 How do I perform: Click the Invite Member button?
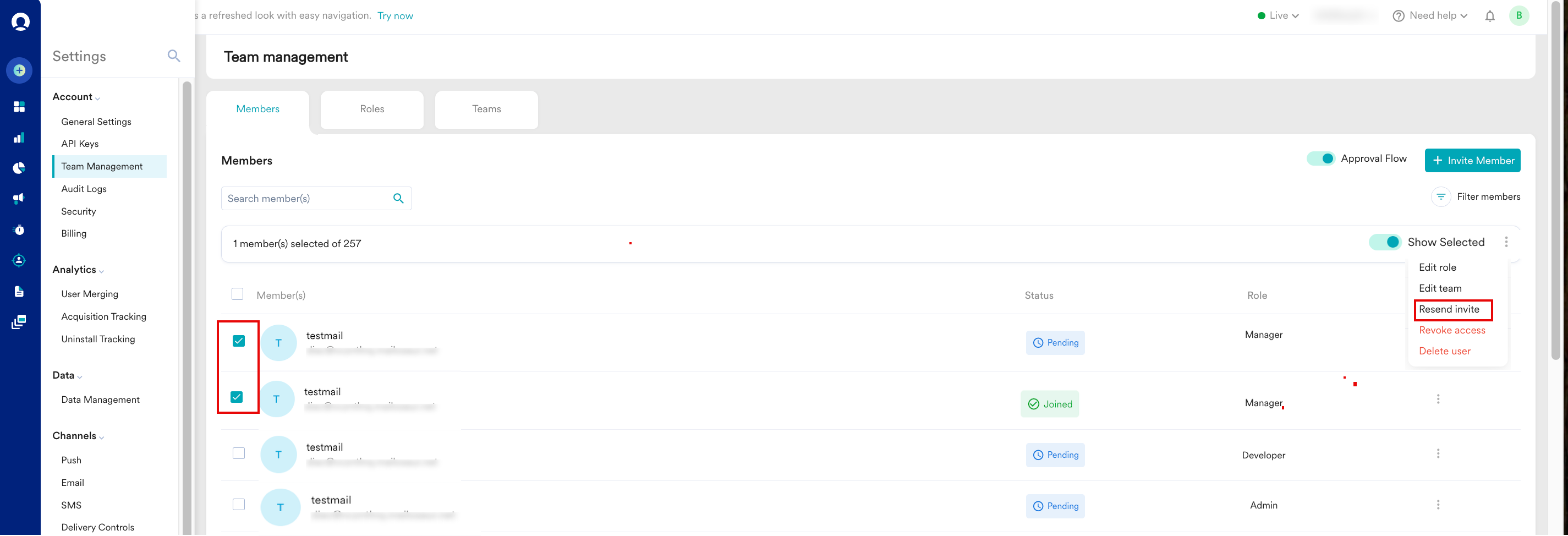[1472, 161]
